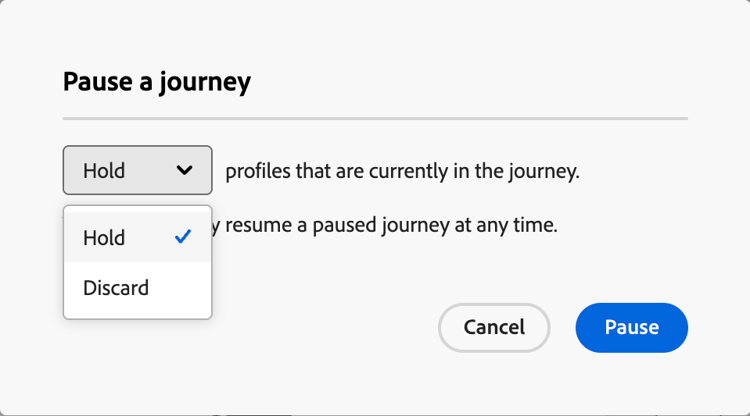Screen dimensions: 750x416
Task: Click the horizontal divider below the title
Action: click(375, 119)
